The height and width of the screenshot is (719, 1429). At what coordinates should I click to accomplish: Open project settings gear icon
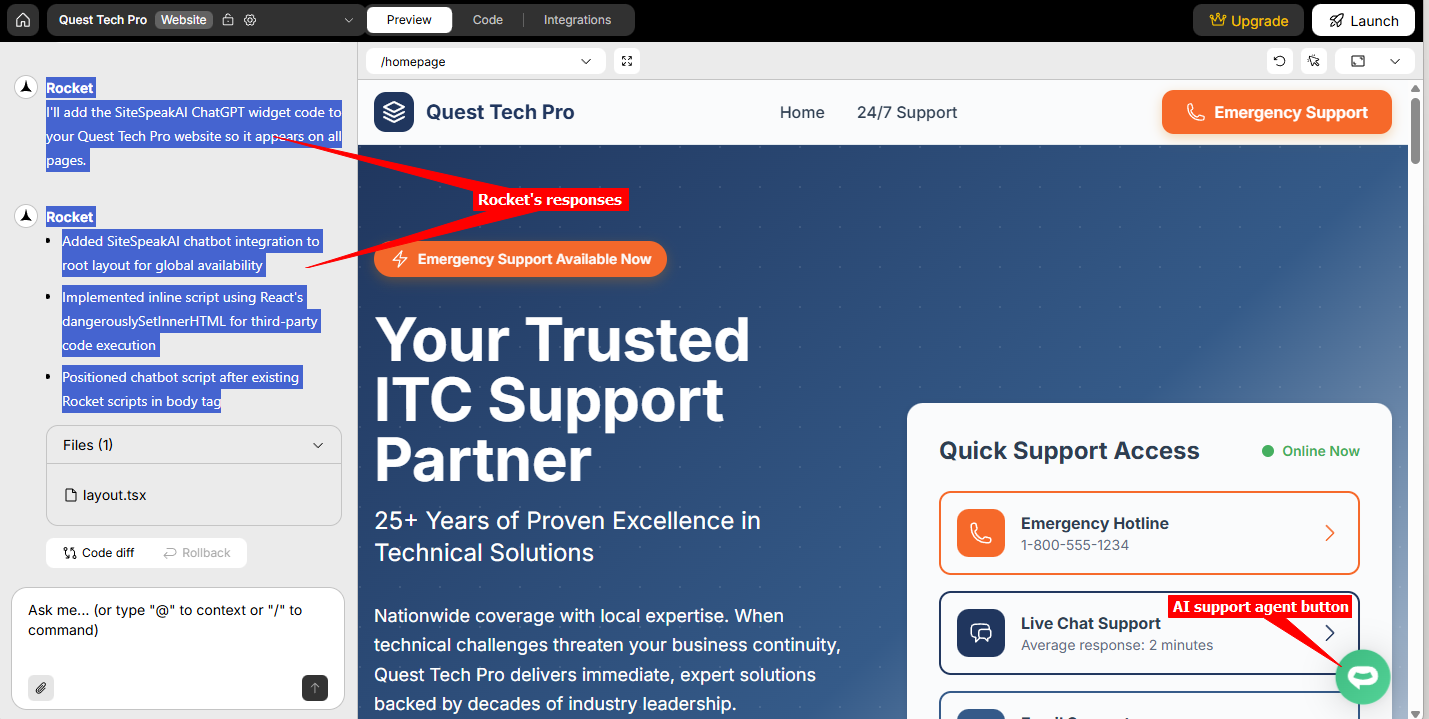(250, 20)
